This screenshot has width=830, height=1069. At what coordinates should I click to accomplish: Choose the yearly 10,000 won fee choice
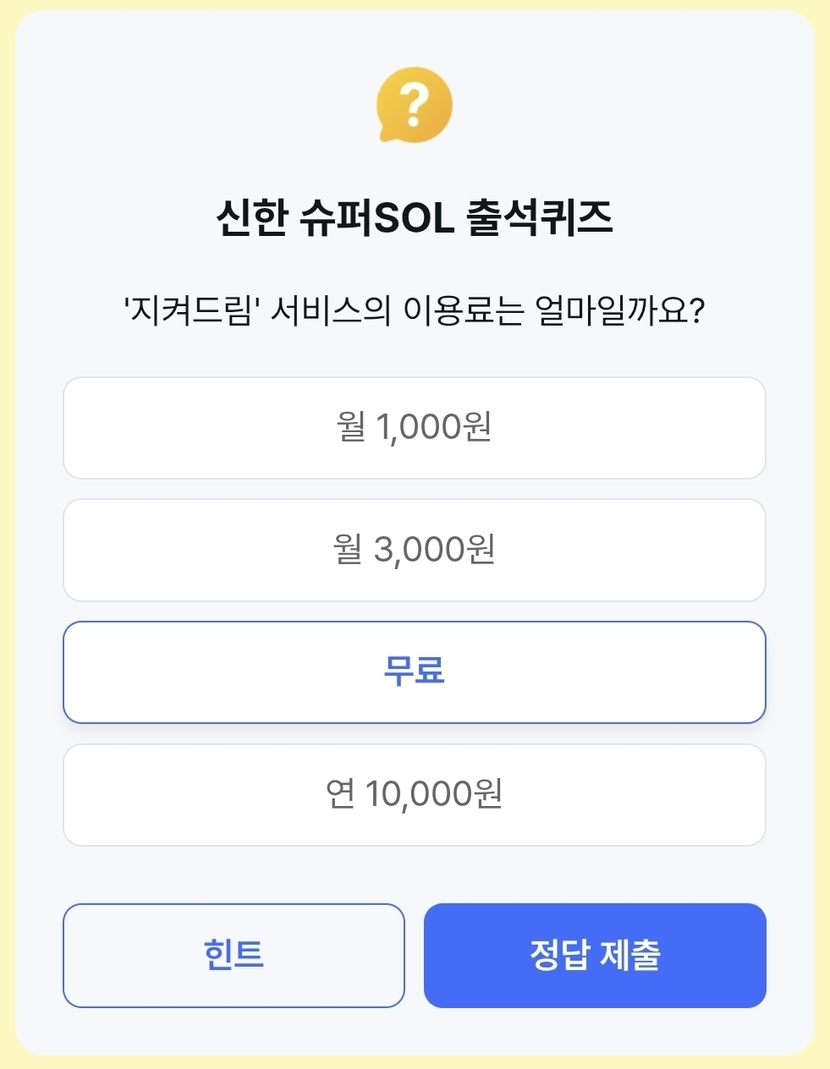click(414, 794)
